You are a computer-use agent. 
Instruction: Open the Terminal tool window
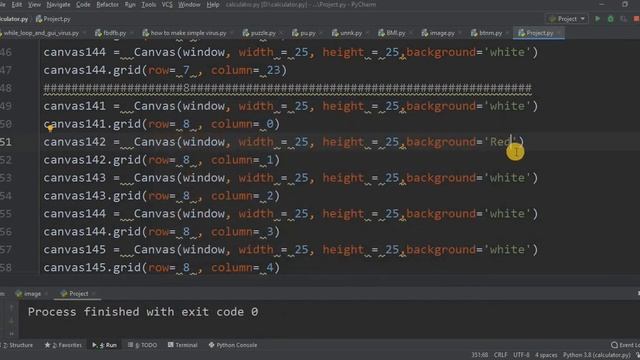pos(182,345)
